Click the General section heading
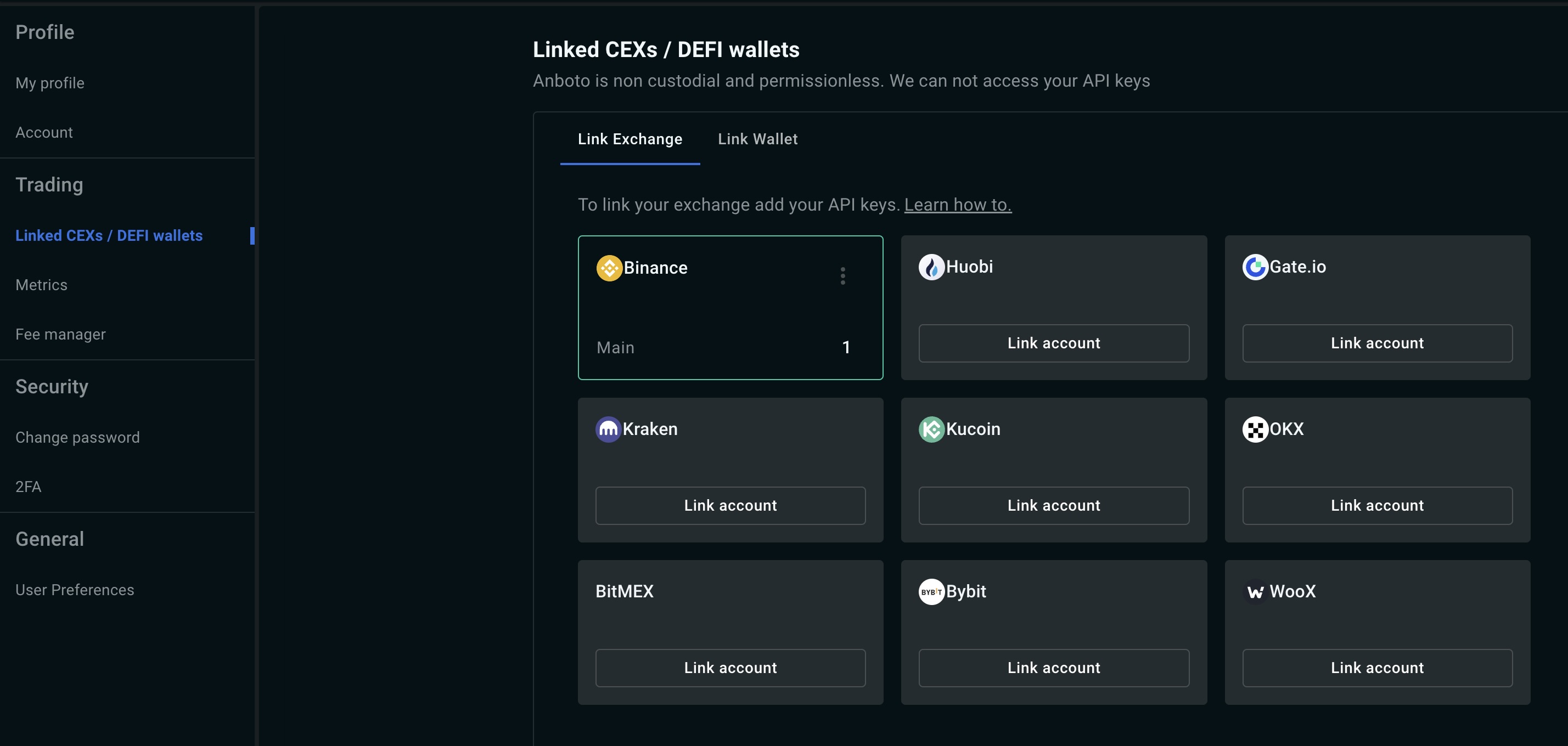This screenshot has height=746, width=1568. (50, 539)
